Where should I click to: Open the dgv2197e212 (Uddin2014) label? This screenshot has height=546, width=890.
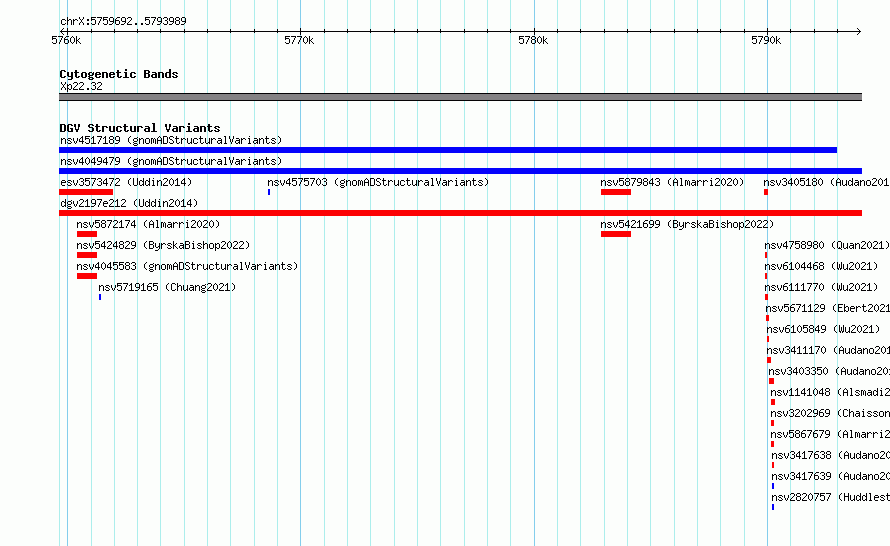click(x=129, y=203)
